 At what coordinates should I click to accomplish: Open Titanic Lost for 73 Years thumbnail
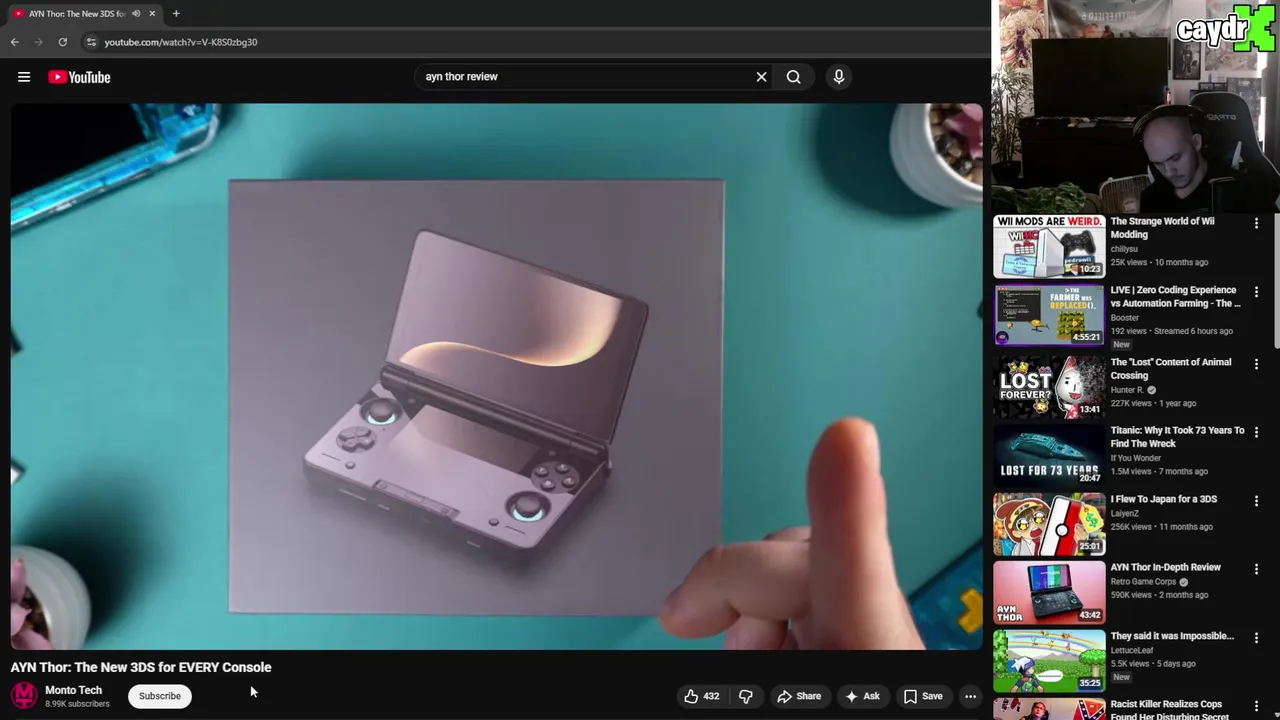[1049, 454]
